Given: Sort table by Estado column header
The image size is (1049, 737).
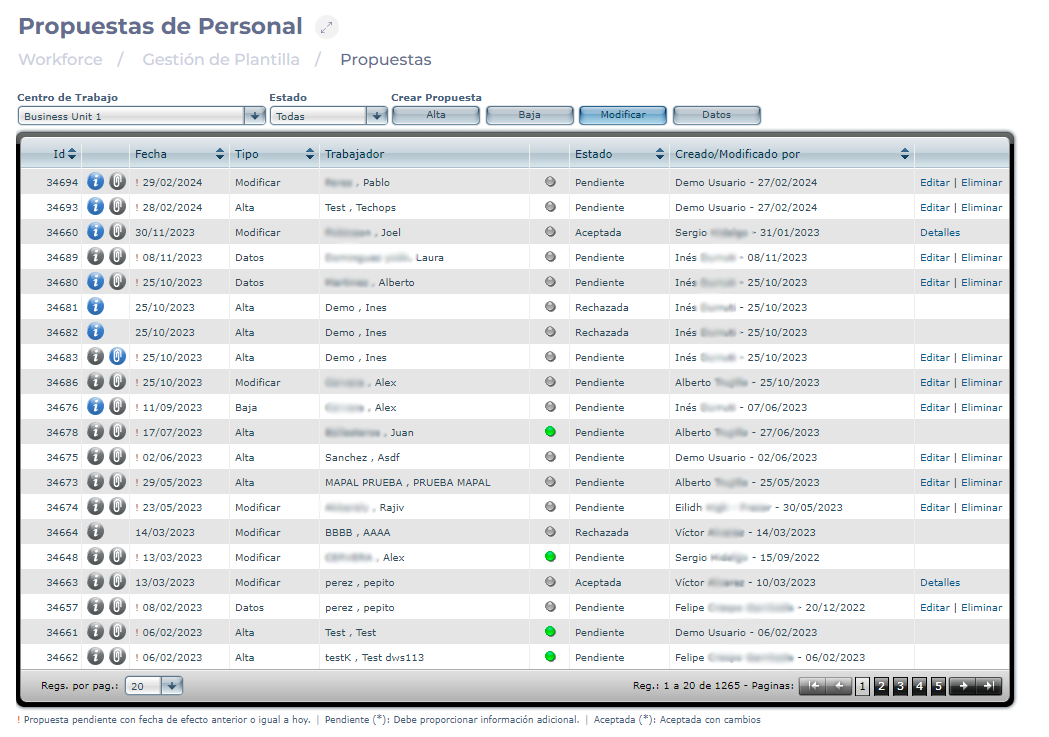Looking at the screenshot, I should [659, 154].
